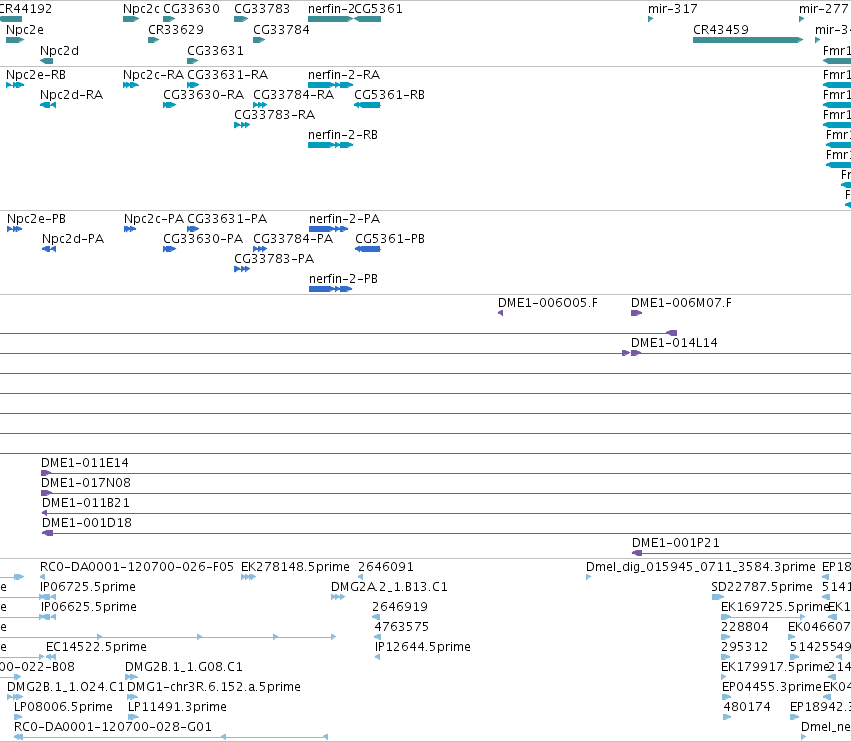Select the CG33630-RA transcript
851x742 pixels.
169,105
